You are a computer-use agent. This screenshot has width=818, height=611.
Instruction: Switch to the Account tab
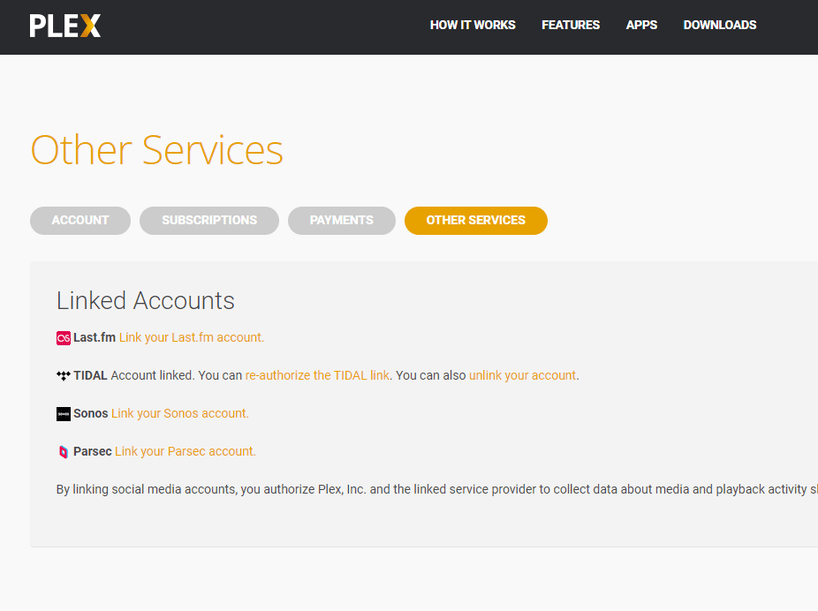80,220
